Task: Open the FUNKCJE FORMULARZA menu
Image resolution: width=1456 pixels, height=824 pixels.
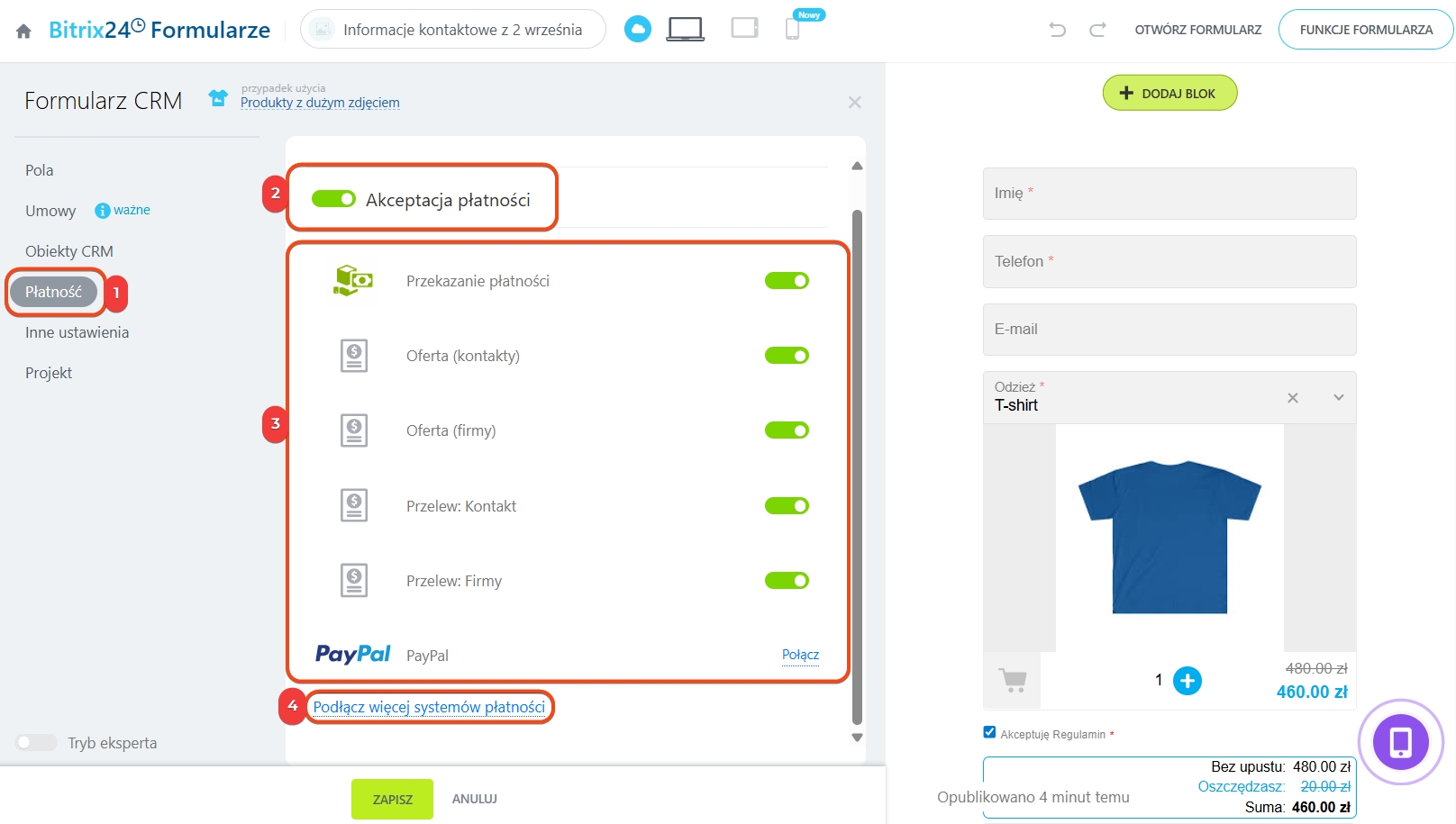Action: [1366, 30]
